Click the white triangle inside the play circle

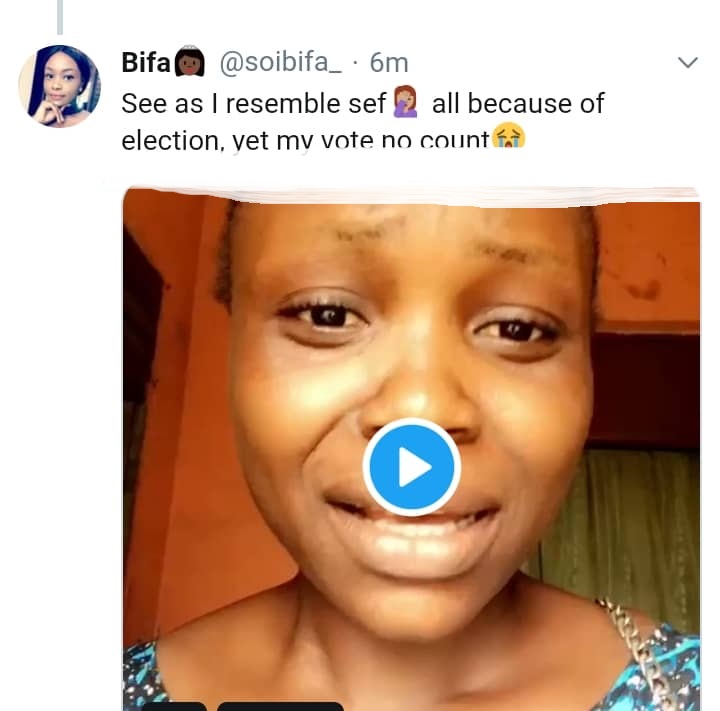[x=414, y=468]
